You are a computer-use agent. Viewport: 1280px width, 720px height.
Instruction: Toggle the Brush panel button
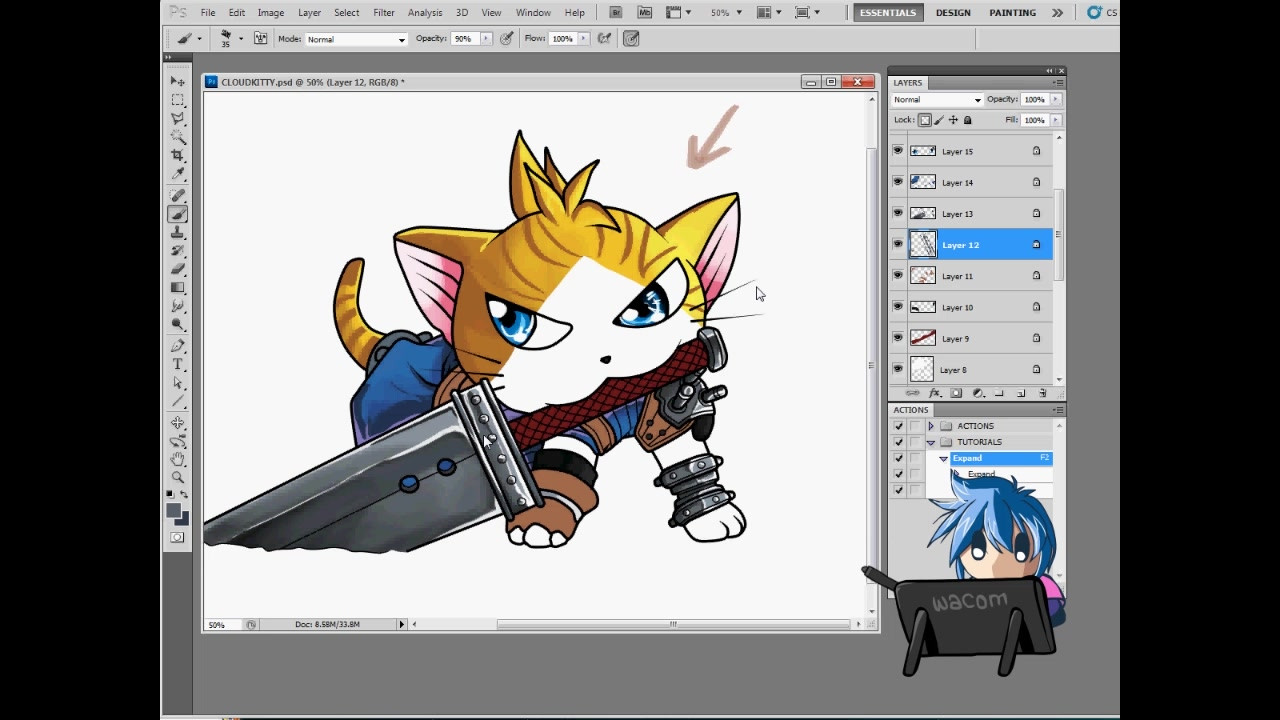(261, 38)
